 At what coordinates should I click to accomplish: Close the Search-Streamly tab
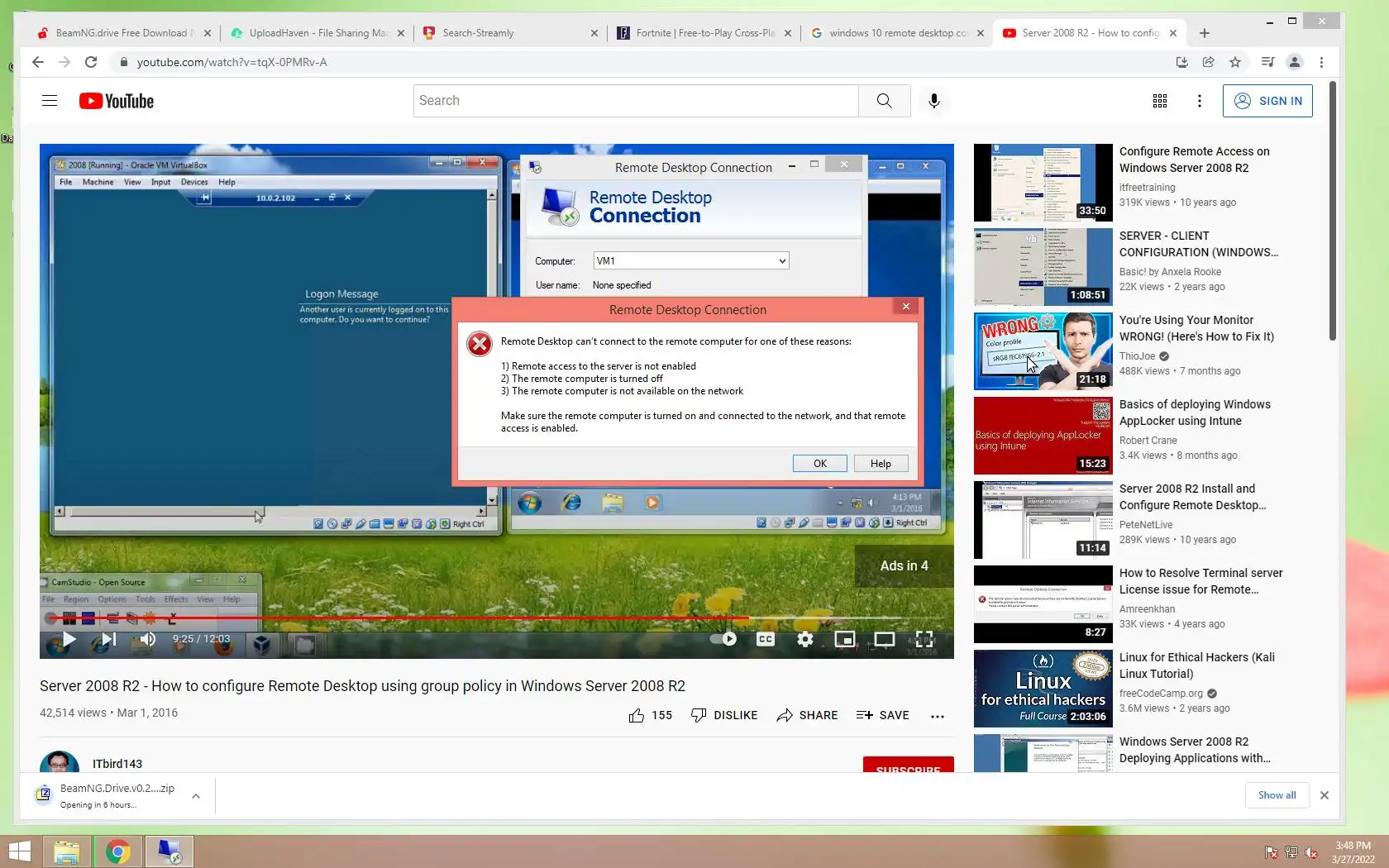click(x=594, y=33)
